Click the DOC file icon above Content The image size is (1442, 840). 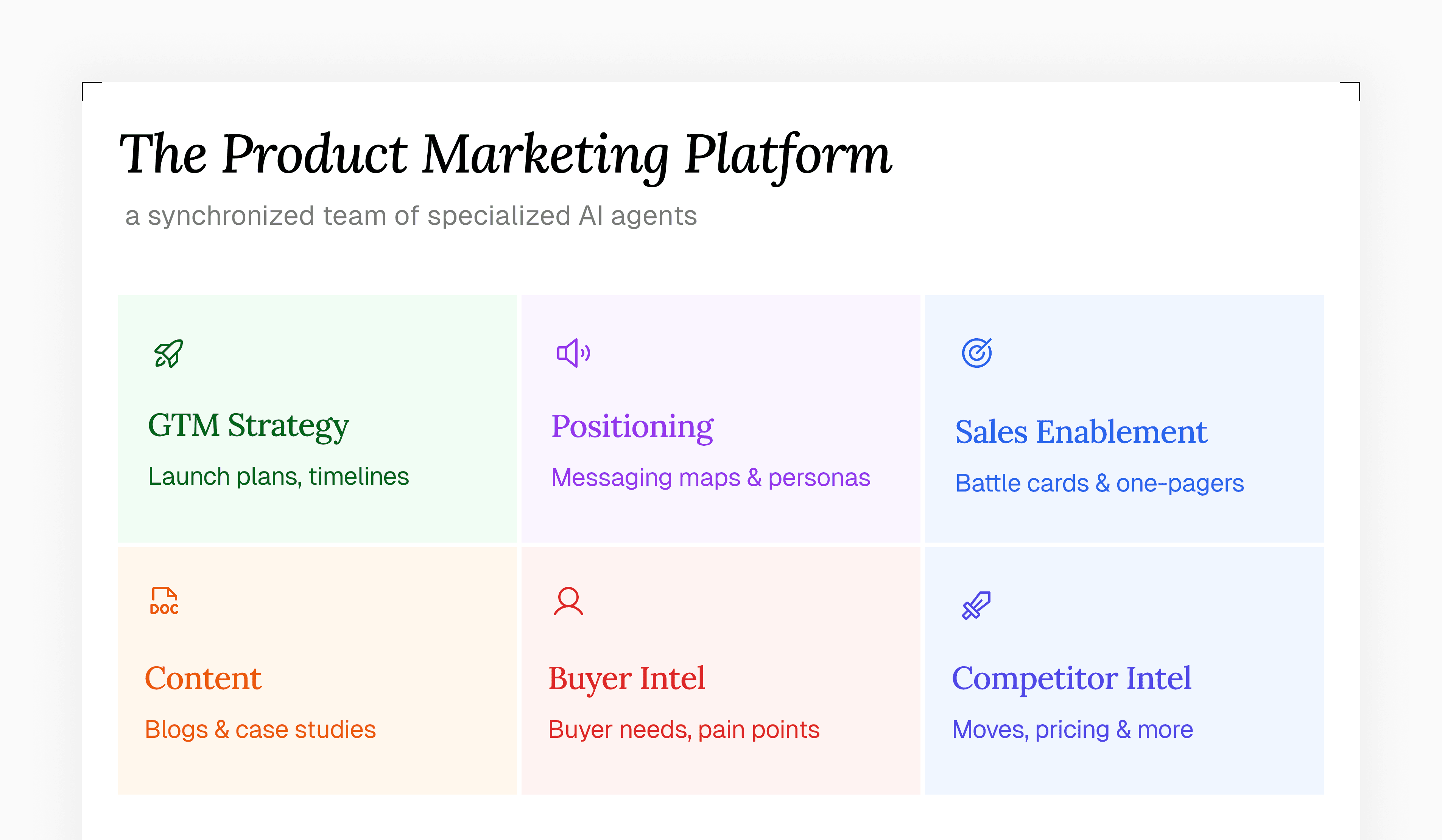164,601
